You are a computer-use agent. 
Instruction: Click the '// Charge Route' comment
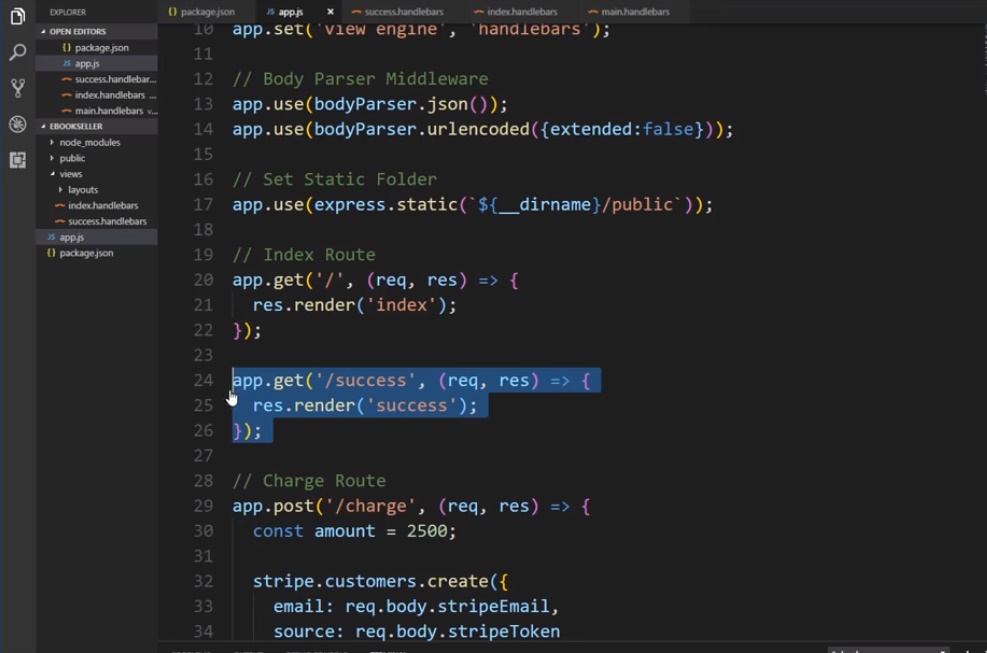click(308, 481)
